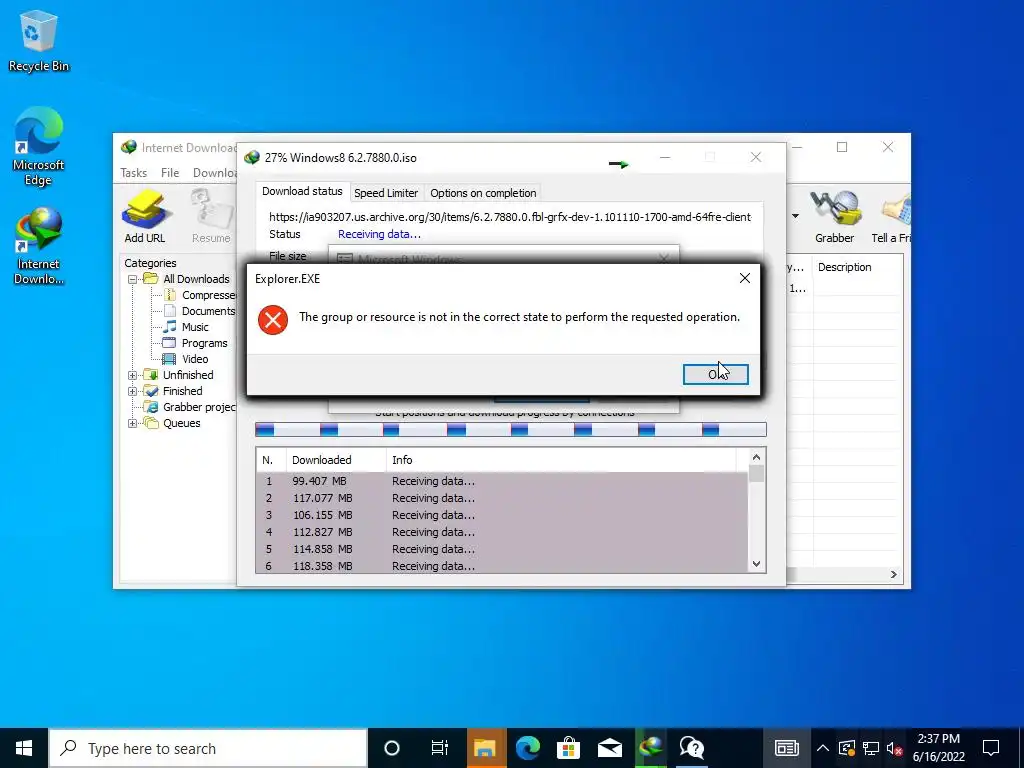Open the Downloads menu in IDM
Image resolution: width=1024 pixels, height=768 pixels.
(214, 173)
